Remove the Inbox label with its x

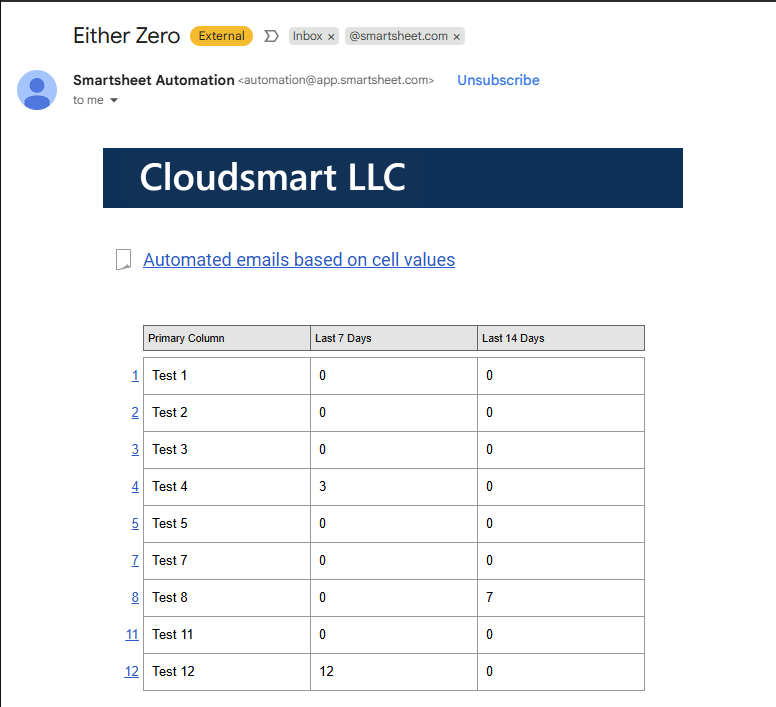(x=331, y=37)
